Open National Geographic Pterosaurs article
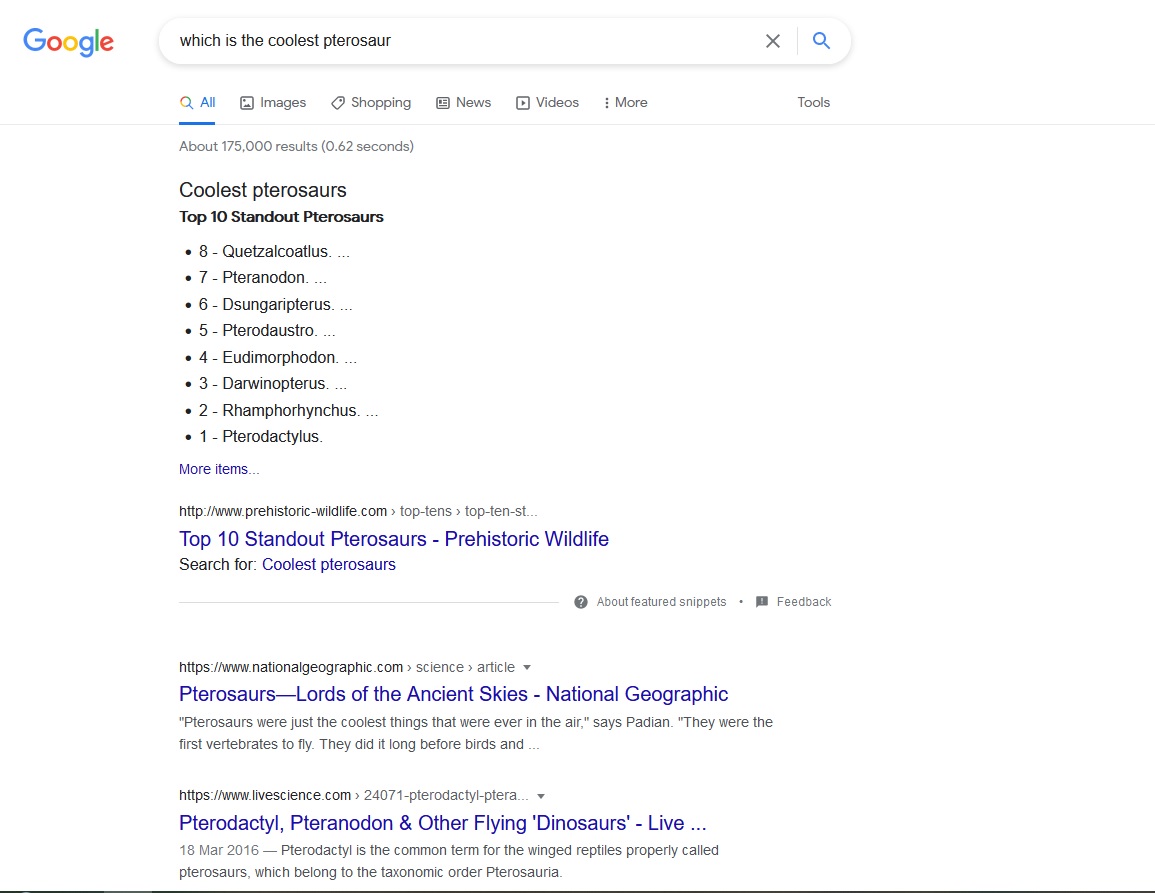The image size is (1155, 893). [x=453, y=694]
